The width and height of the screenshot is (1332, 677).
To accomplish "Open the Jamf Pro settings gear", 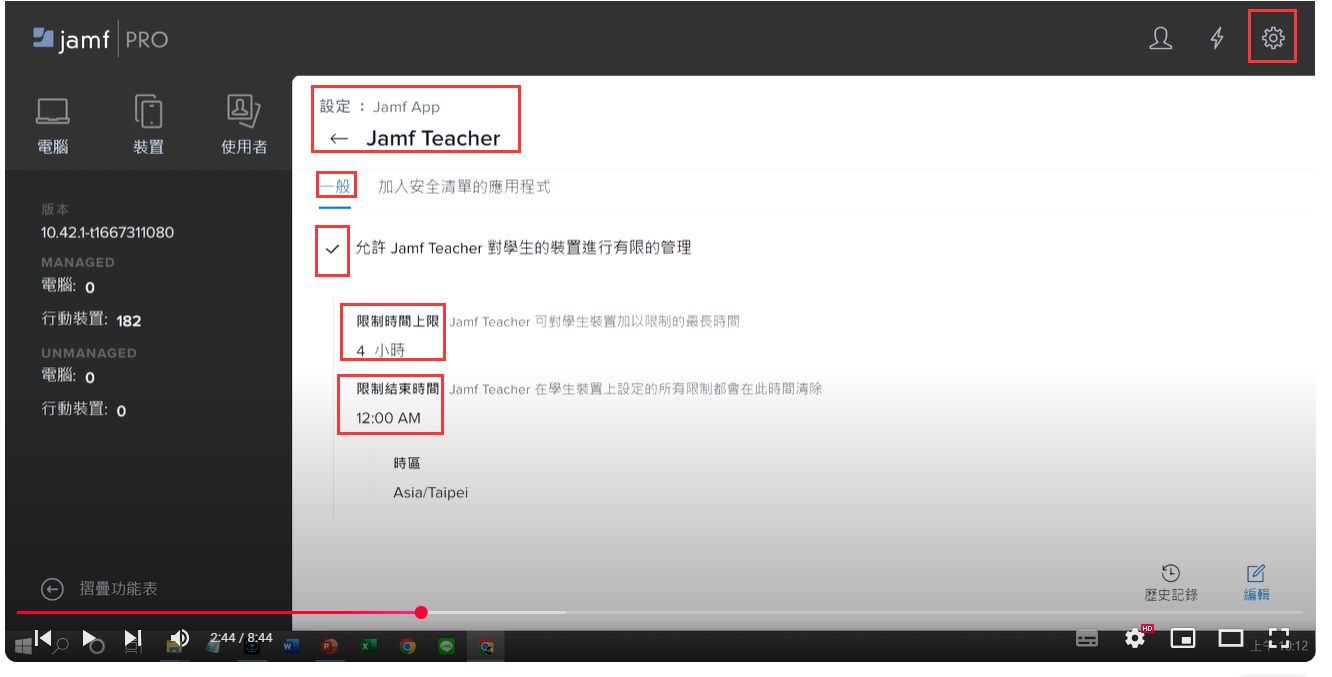I will pyautogui.click(x=1273, y=39).
